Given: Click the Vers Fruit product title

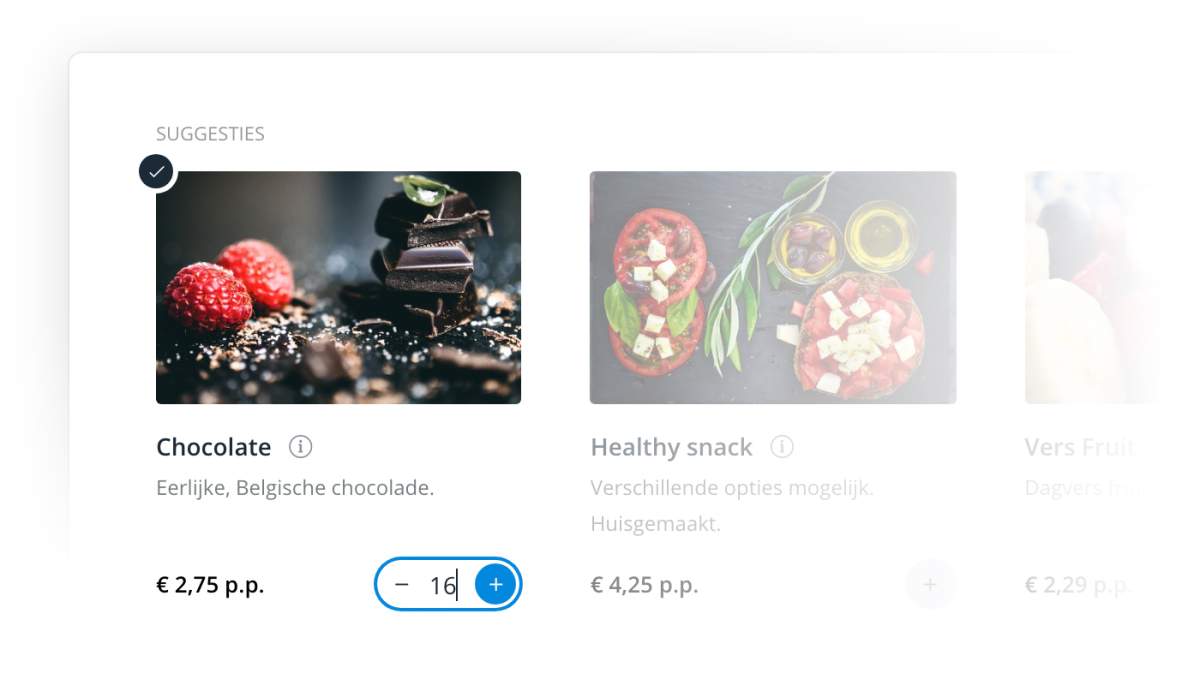Looking at the screenshot, I should (1080, 447).
